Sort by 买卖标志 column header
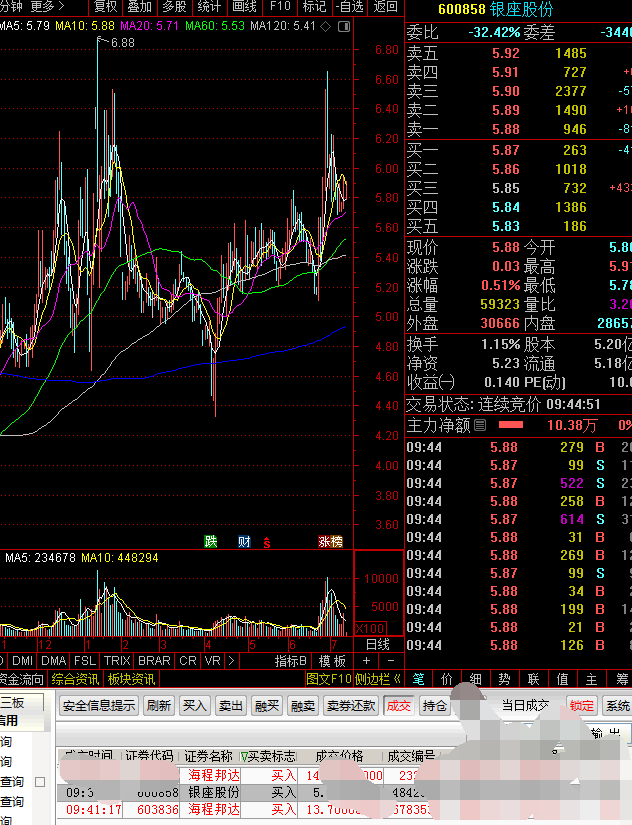The image size is (632, 825). (x=269, y=756)
